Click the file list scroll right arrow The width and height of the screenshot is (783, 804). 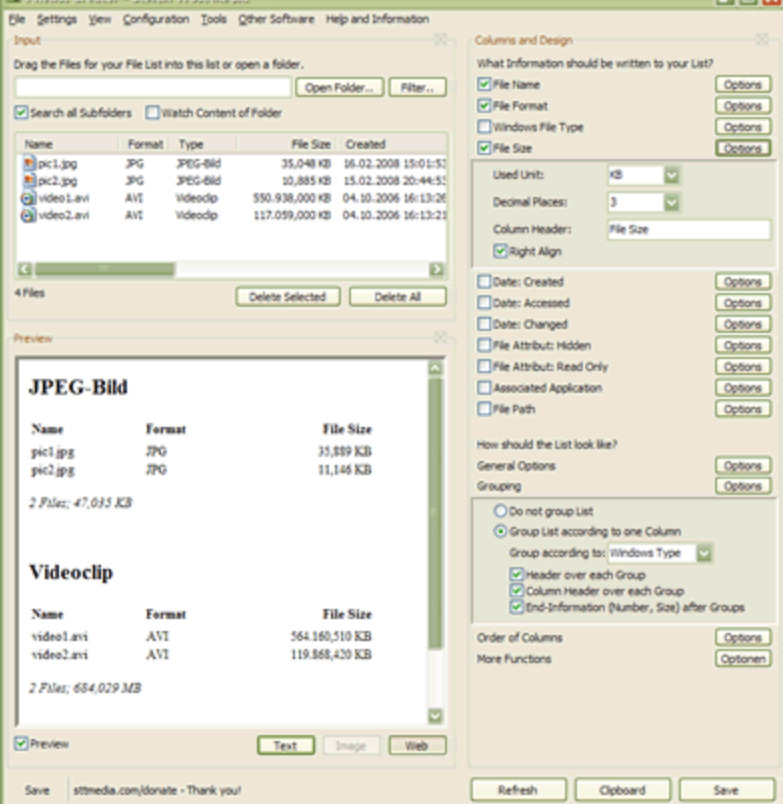(436, 269)
